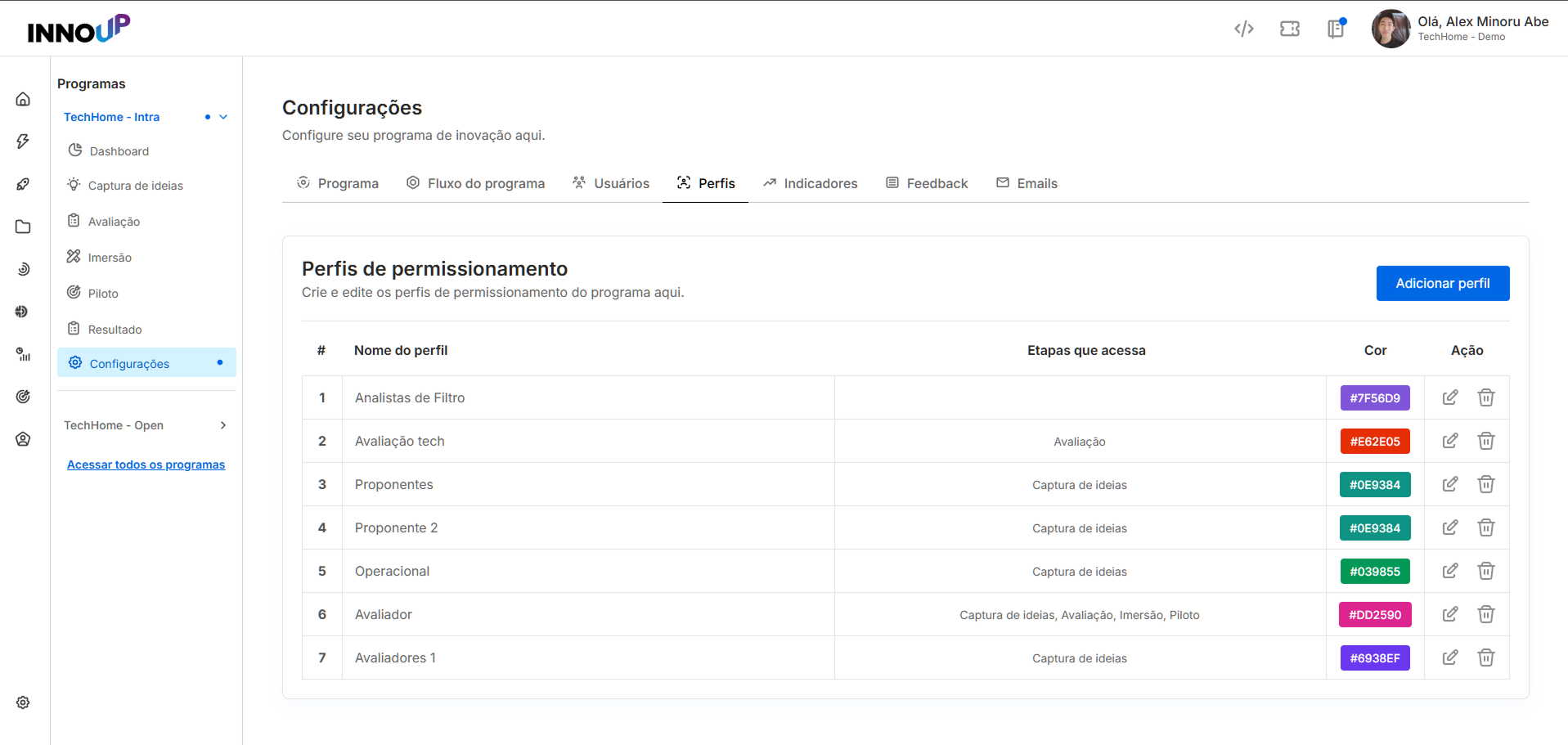Open settings gear at bottom of rail
This screenshot has width=1568, height=745.
[23, 702]
